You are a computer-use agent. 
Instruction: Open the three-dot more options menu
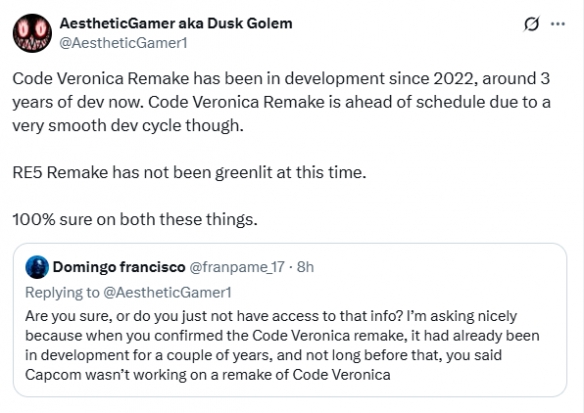(x=558, y=24)
